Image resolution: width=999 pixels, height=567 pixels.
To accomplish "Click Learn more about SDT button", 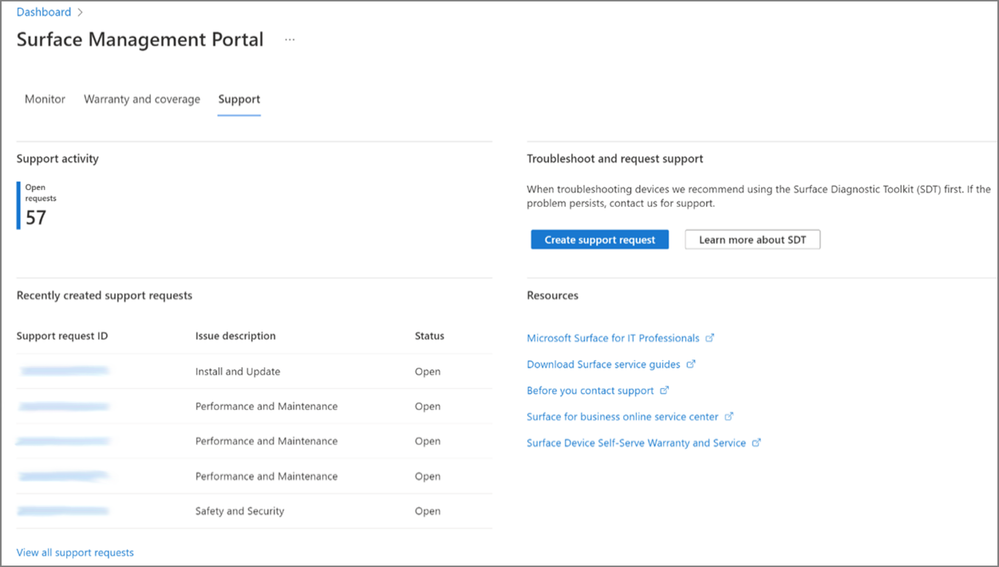I will [x=752, y=240].
